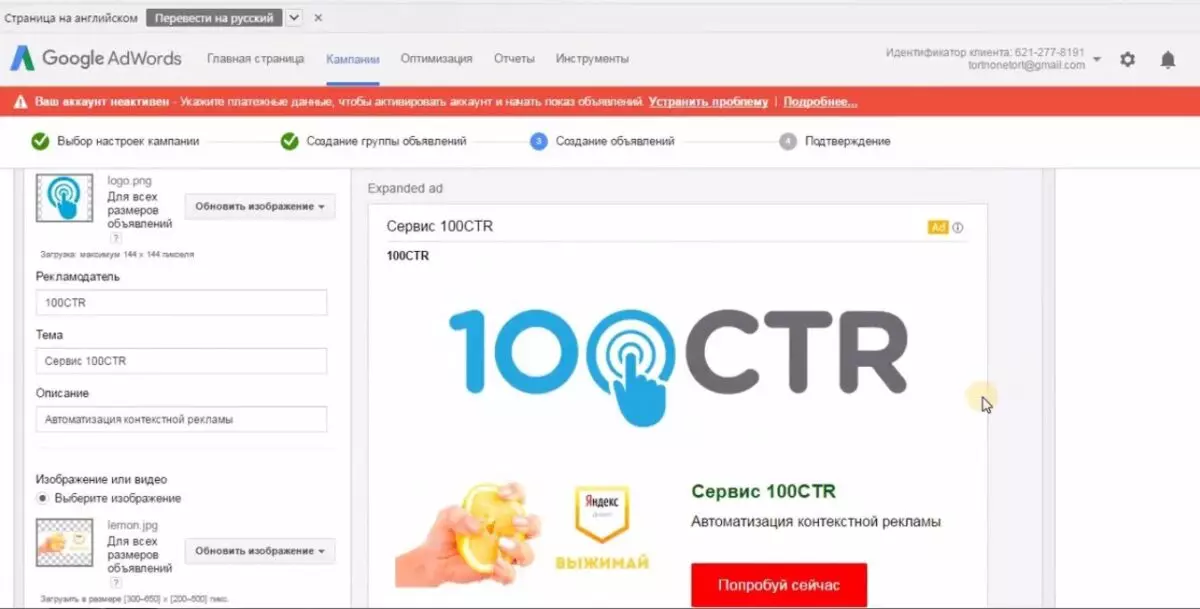Open the translate options dropdown arrow
The width and height of the screenshot is (1200, 609).
pyautogui.click(x=294, y=18)
